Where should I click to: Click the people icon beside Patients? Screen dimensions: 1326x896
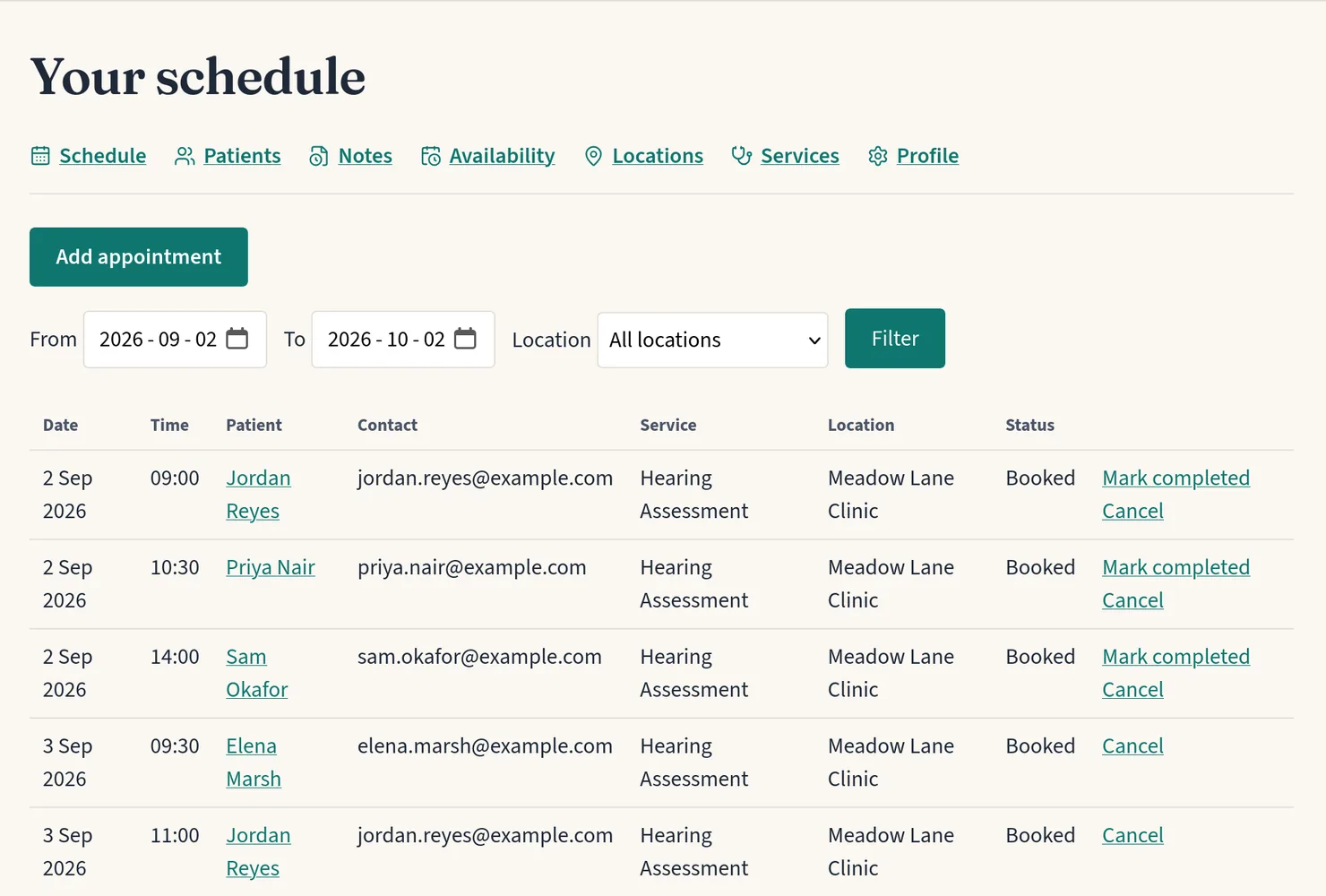185,156
